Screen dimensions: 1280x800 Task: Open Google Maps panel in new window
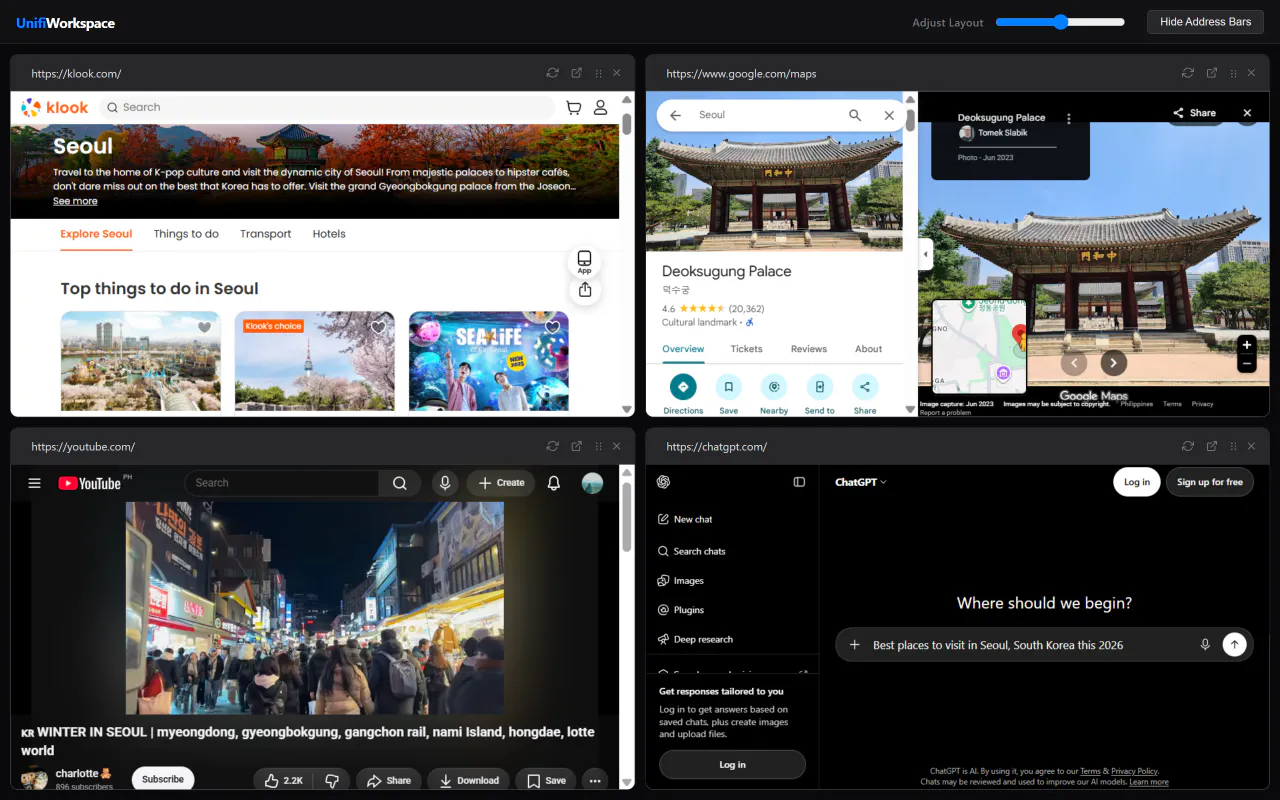(1212, 73)
